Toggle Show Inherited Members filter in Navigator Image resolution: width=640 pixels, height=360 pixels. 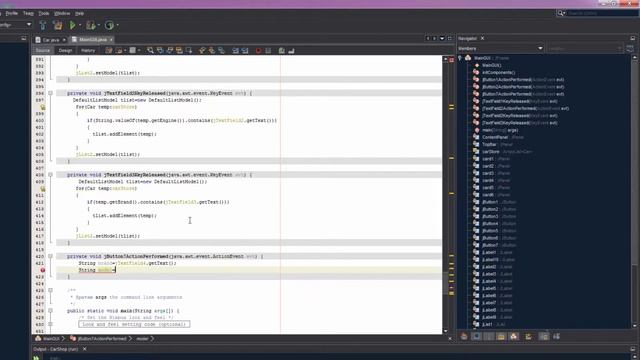[x=464, y=336]
